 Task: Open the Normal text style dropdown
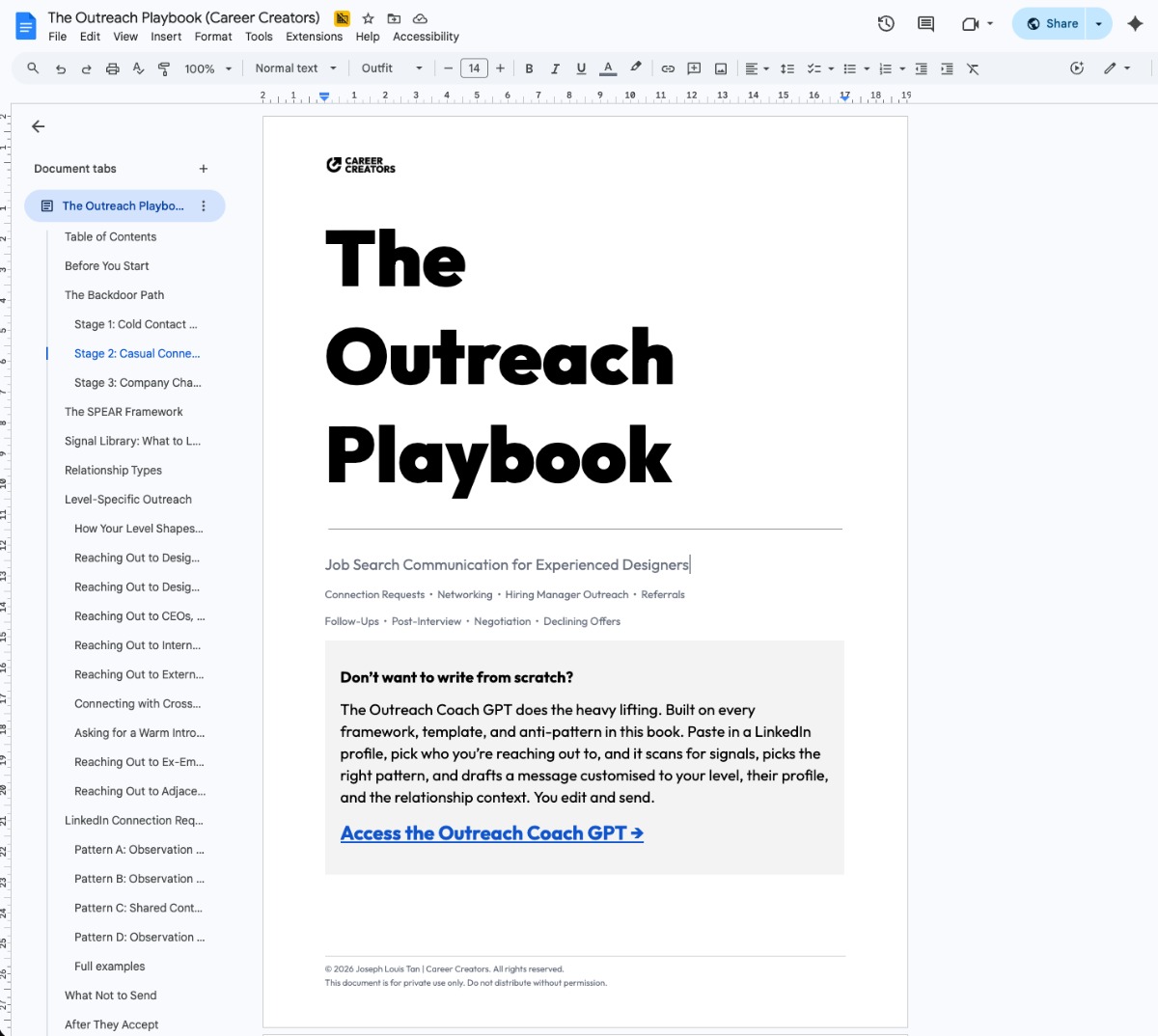pyautogui.click(x=295, y=68)
